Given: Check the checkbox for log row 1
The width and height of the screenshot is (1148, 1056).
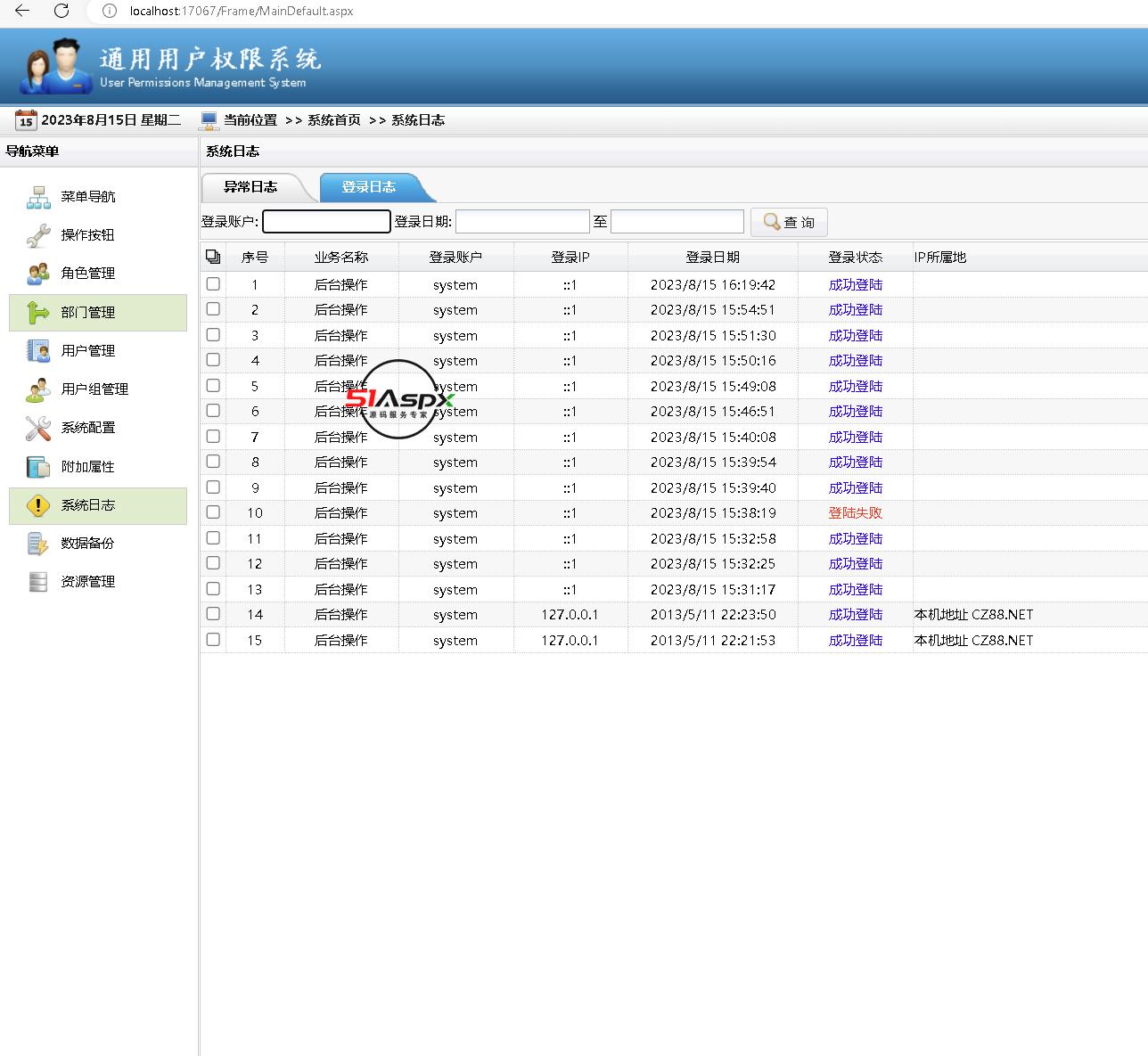Looking at the screenshot, I should pyautogui.click(x=213, y=284).
